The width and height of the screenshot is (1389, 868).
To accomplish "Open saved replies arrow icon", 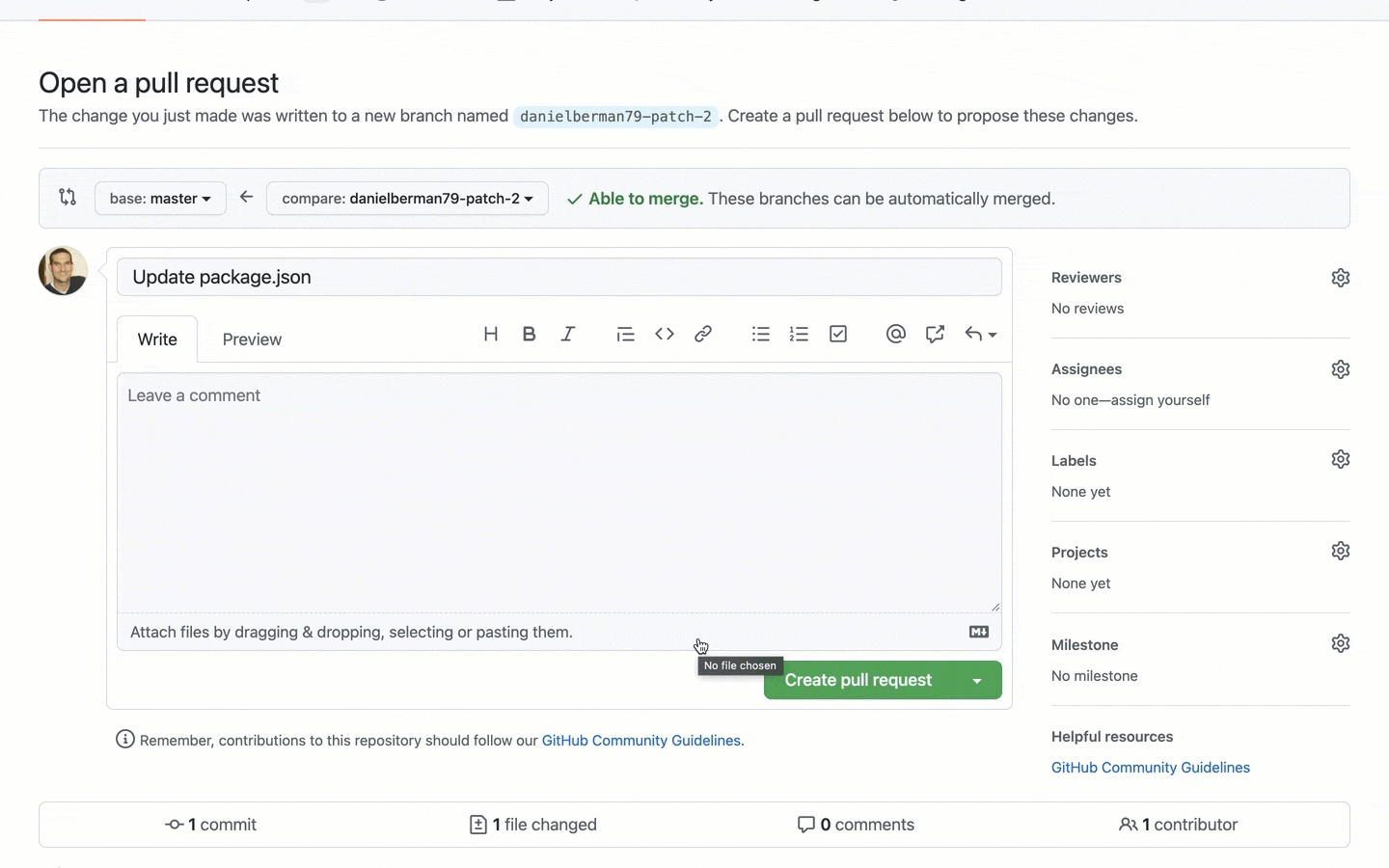I will (x=980, y=334).
